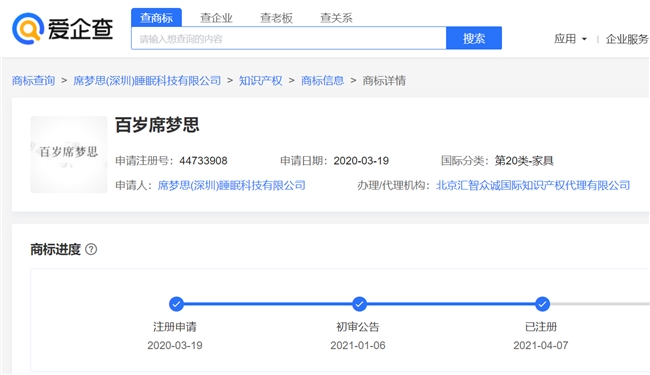
Task: Click the application date 2020-03-19 in details
Action: coord(361,161)
